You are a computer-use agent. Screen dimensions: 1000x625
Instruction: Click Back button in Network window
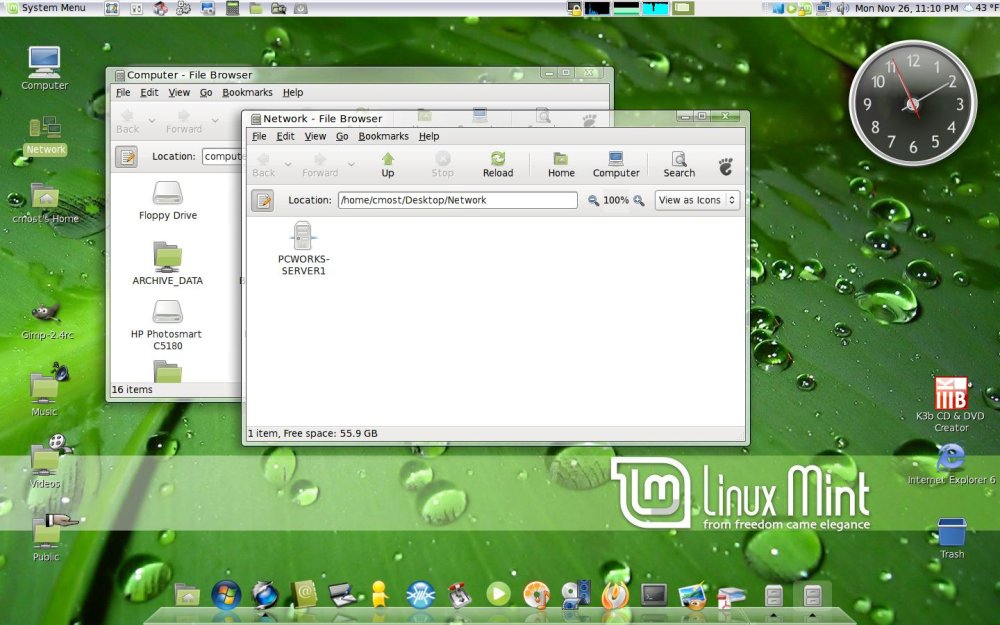point(263,165)
